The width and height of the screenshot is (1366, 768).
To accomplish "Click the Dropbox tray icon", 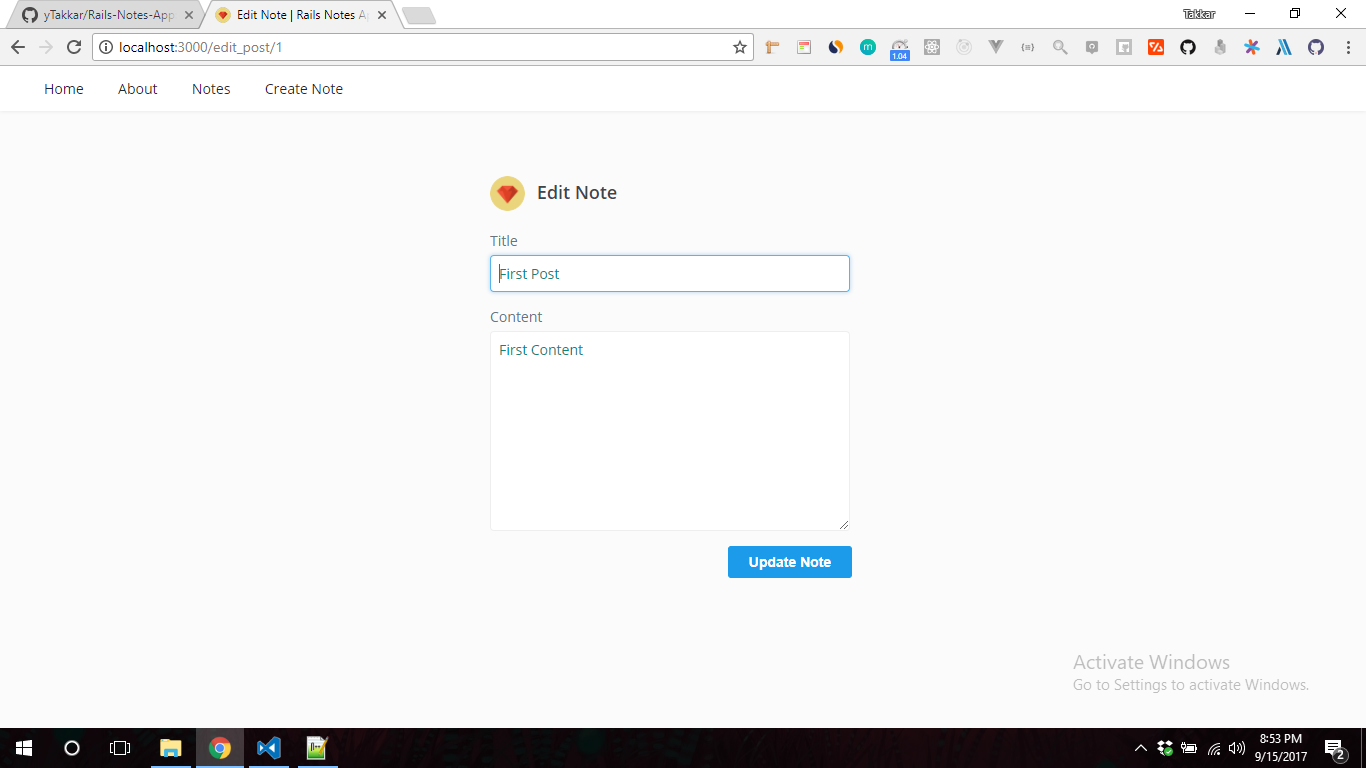I will click(x=1165, y=748).
